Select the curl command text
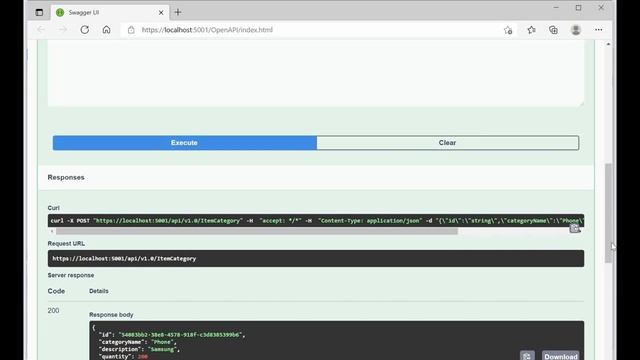The image size is (640, 360). click(316, 221)
